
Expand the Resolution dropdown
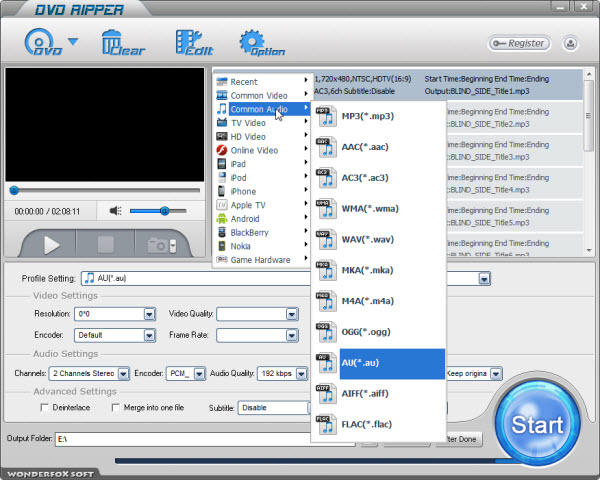click(149, 314)
